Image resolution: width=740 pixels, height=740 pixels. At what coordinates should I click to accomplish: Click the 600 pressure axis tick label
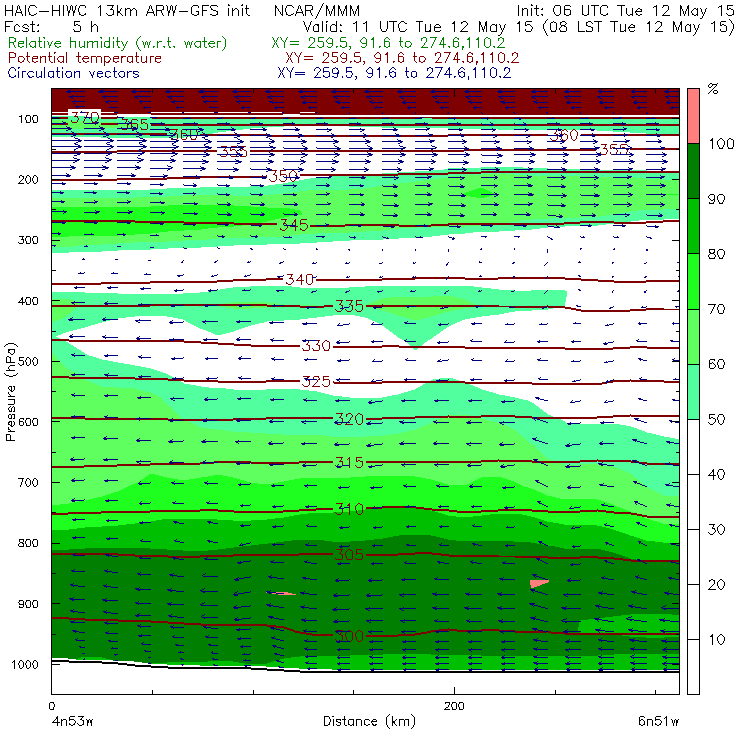coord(28,422)
